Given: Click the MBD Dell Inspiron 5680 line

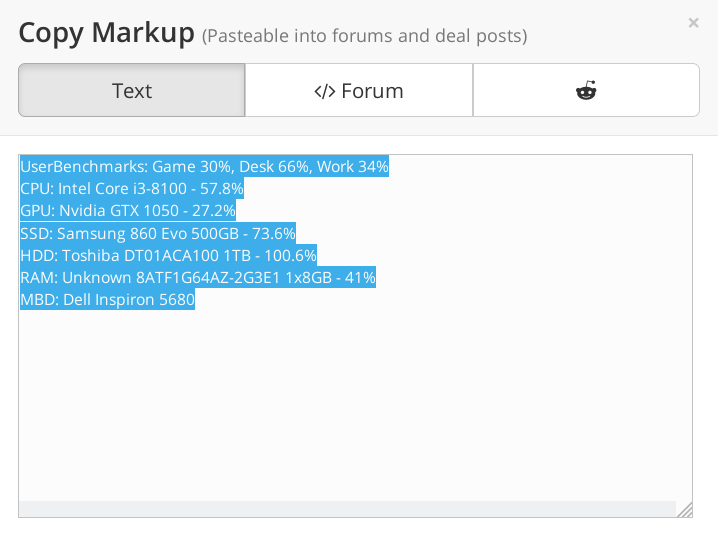Looking at the screenshot, I should pos(108,299).
